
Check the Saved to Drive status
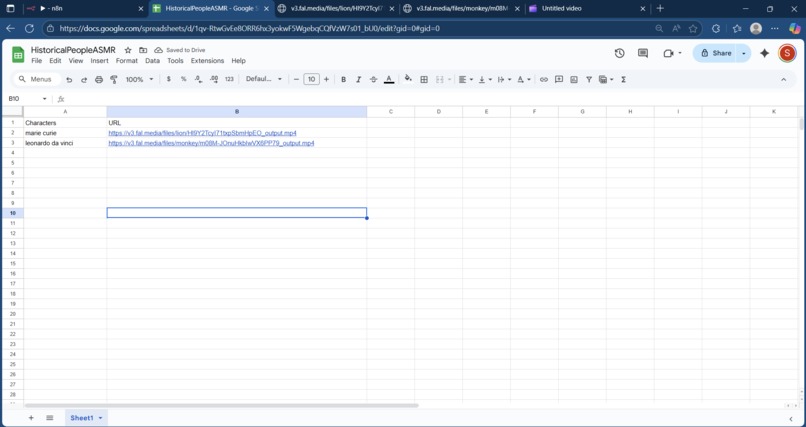tap(180, 50)
